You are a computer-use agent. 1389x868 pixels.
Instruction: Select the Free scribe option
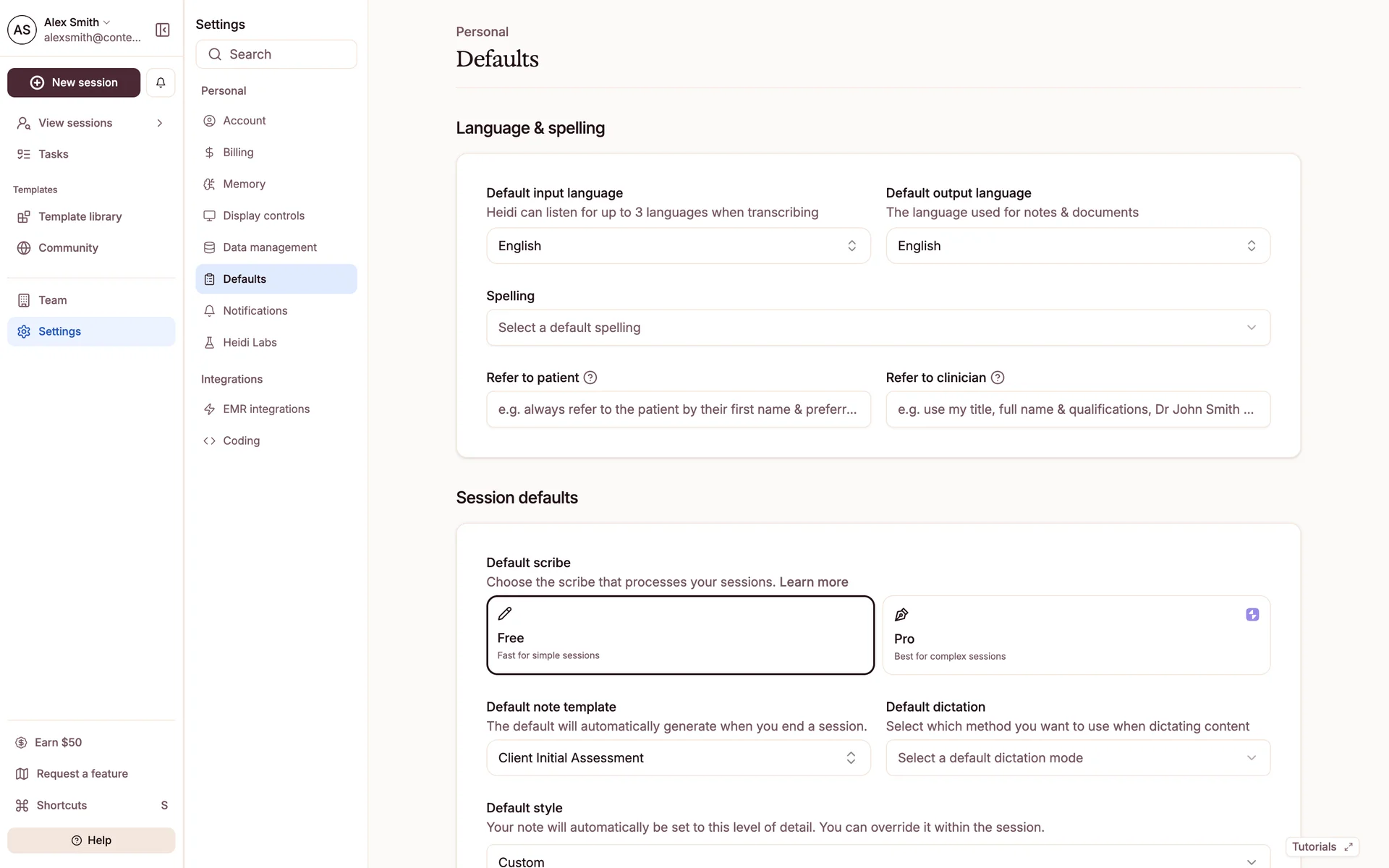680,635
